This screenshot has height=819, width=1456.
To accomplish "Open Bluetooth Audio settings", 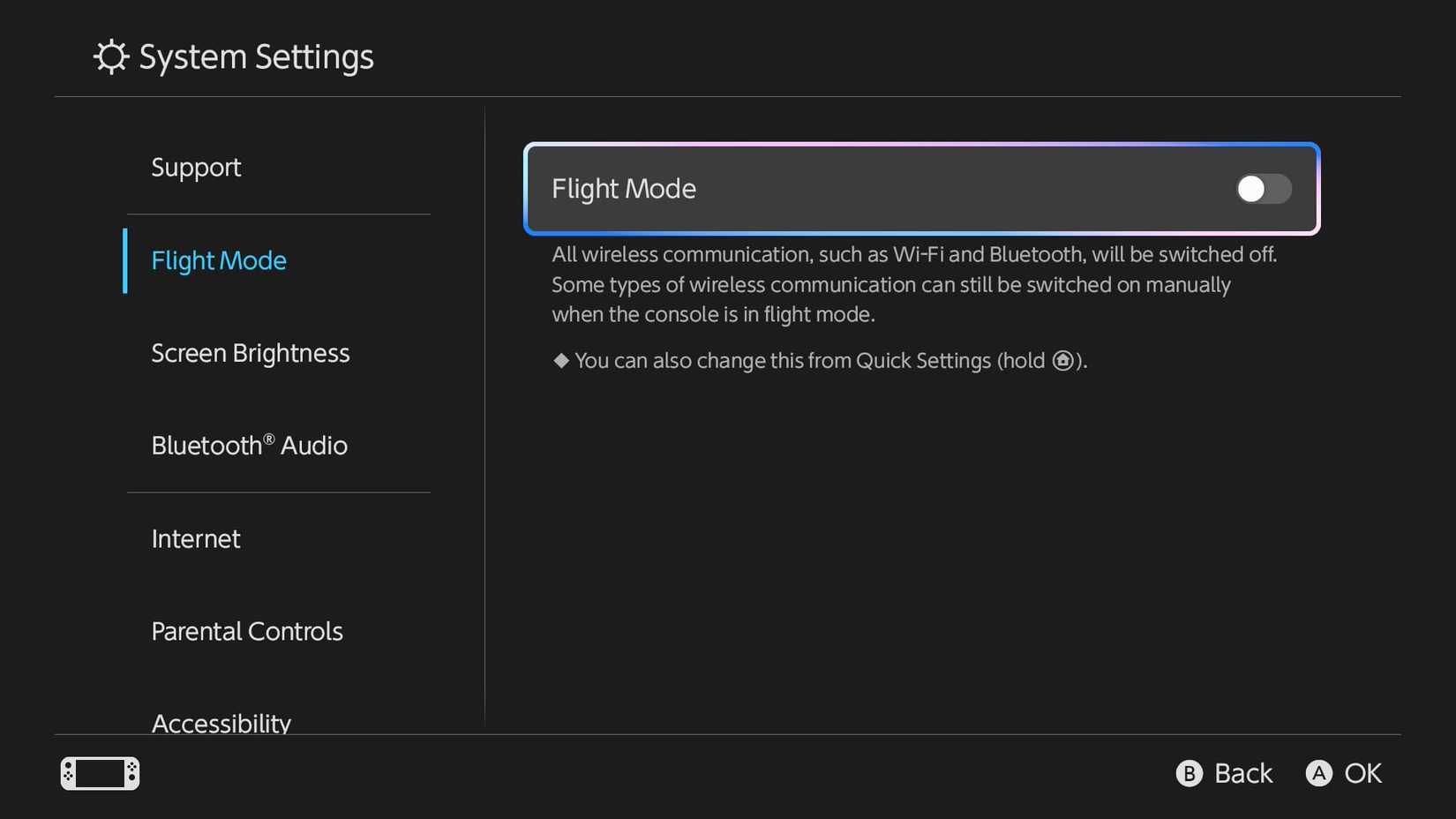I will (x=249, y=445).
